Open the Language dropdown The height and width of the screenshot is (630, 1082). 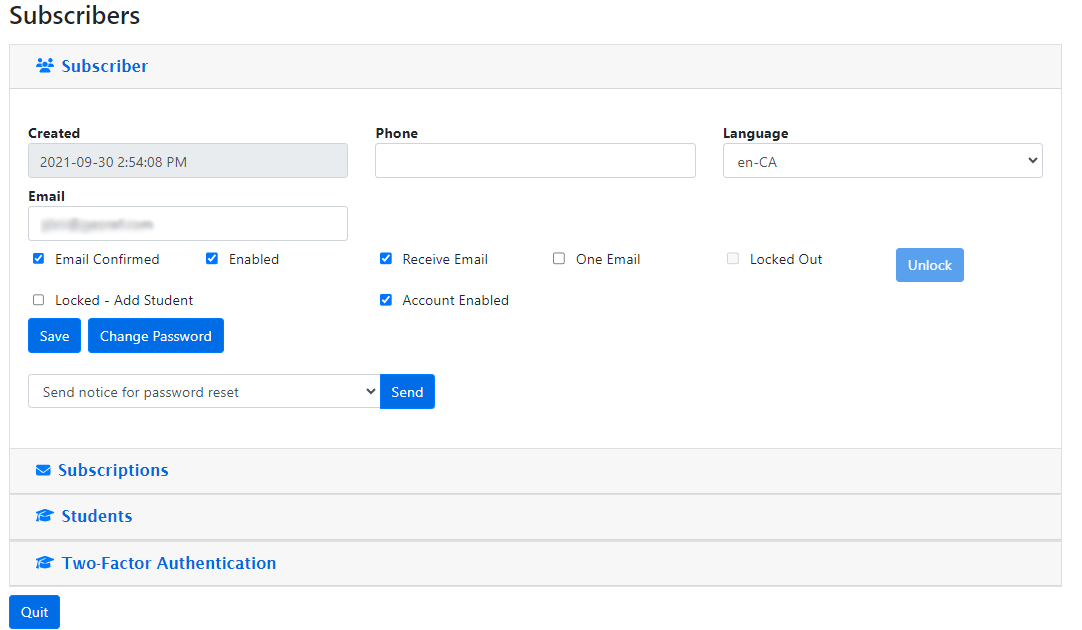point(882,161)
